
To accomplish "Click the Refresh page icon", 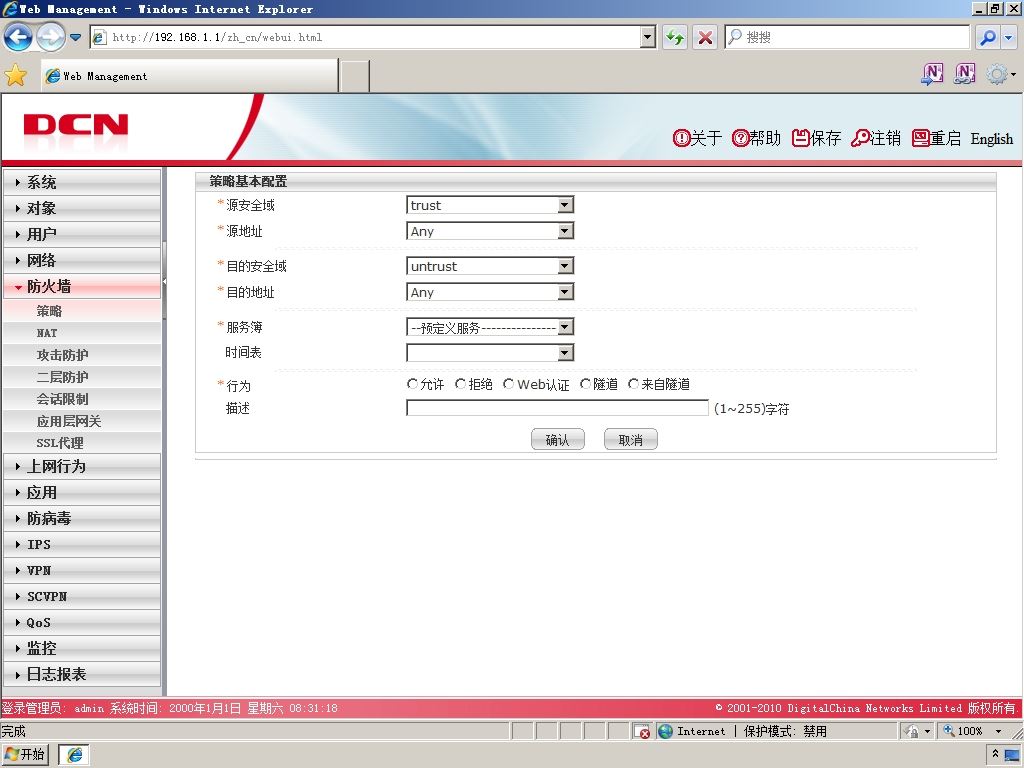I will point(675,37).
